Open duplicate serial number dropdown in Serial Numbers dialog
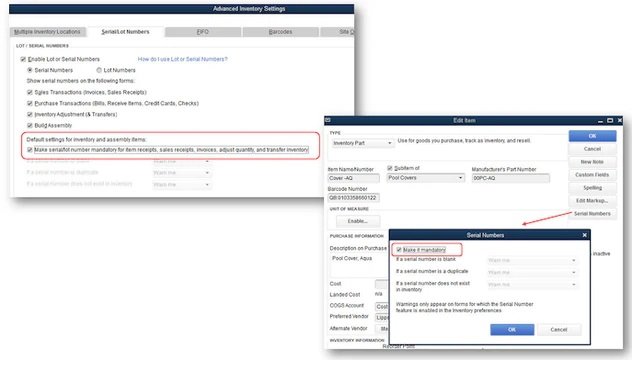 532,273
